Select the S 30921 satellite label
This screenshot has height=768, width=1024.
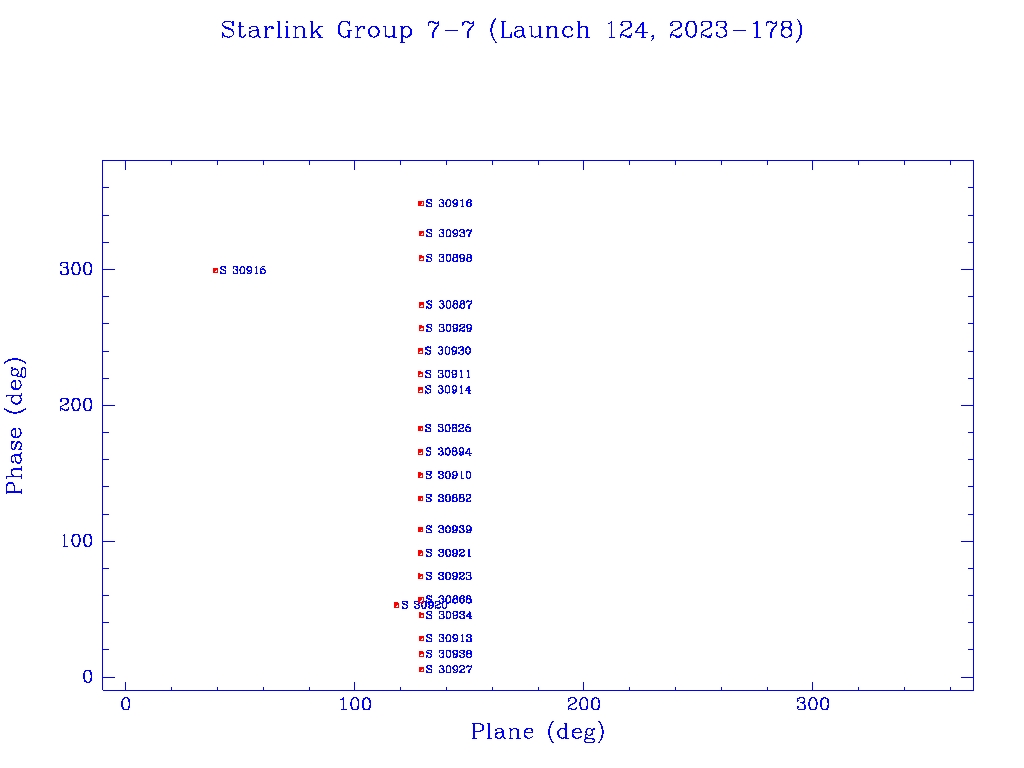449,552
